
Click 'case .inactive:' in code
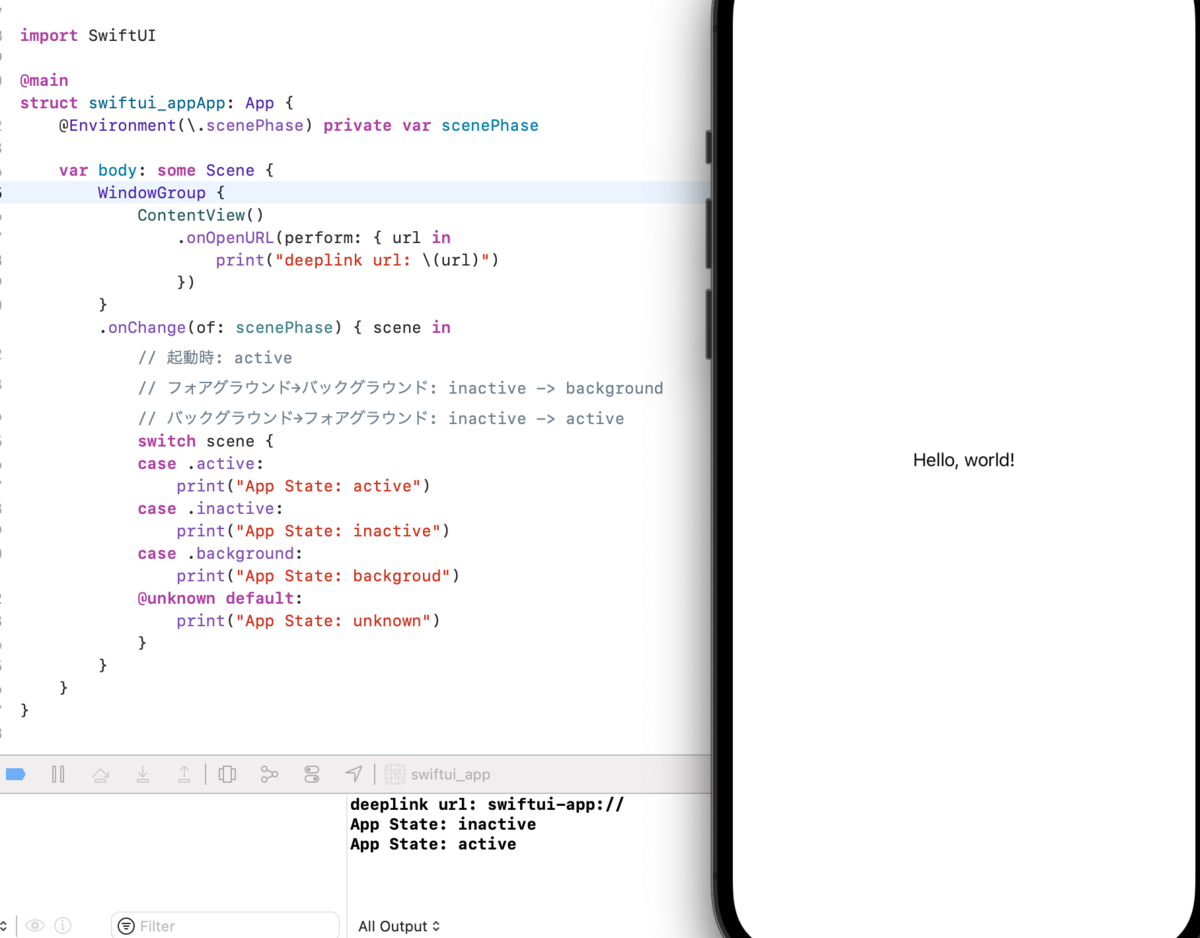pos(211,509)
